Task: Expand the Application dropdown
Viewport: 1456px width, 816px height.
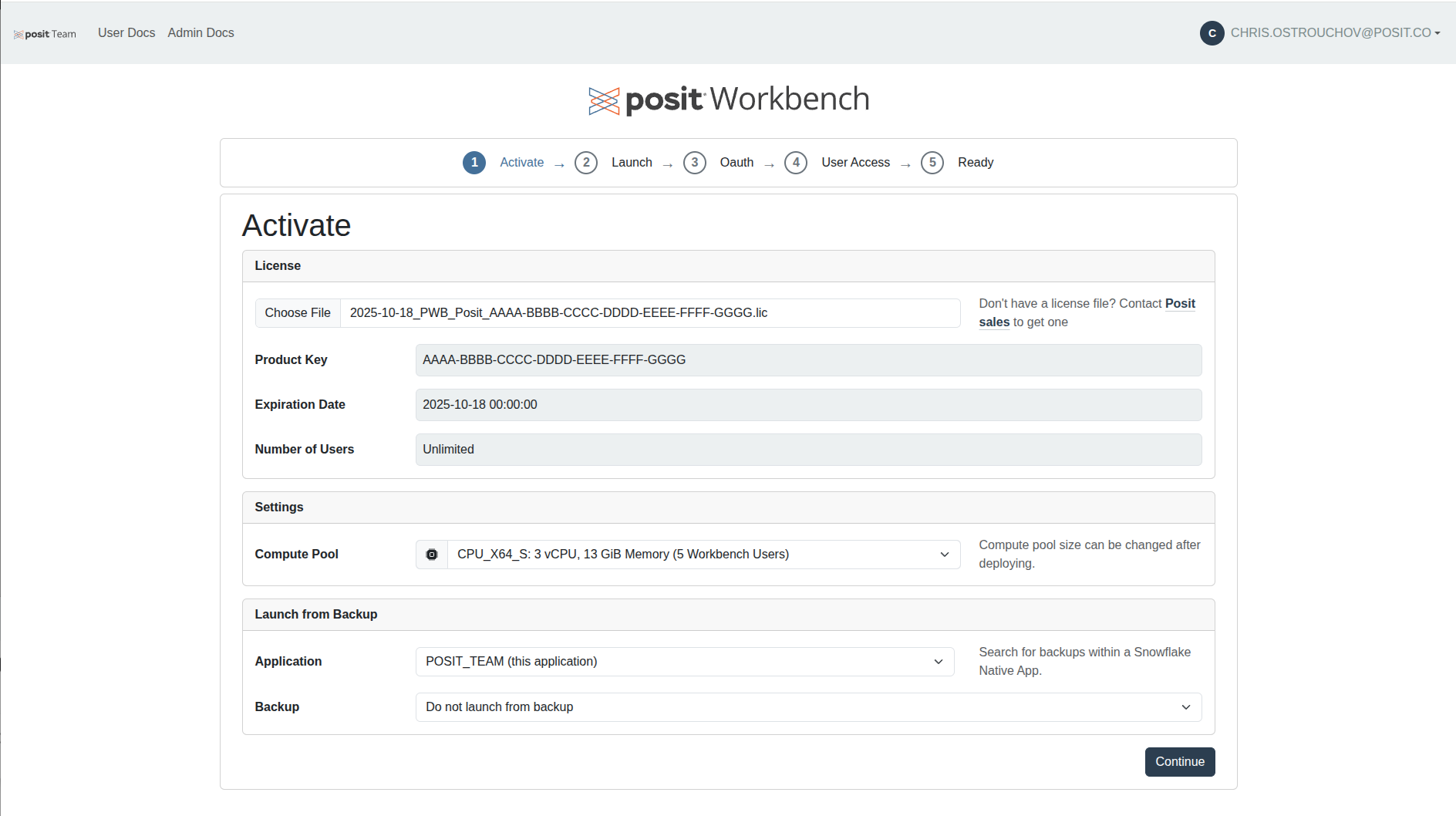Action: tap(684, 662)
